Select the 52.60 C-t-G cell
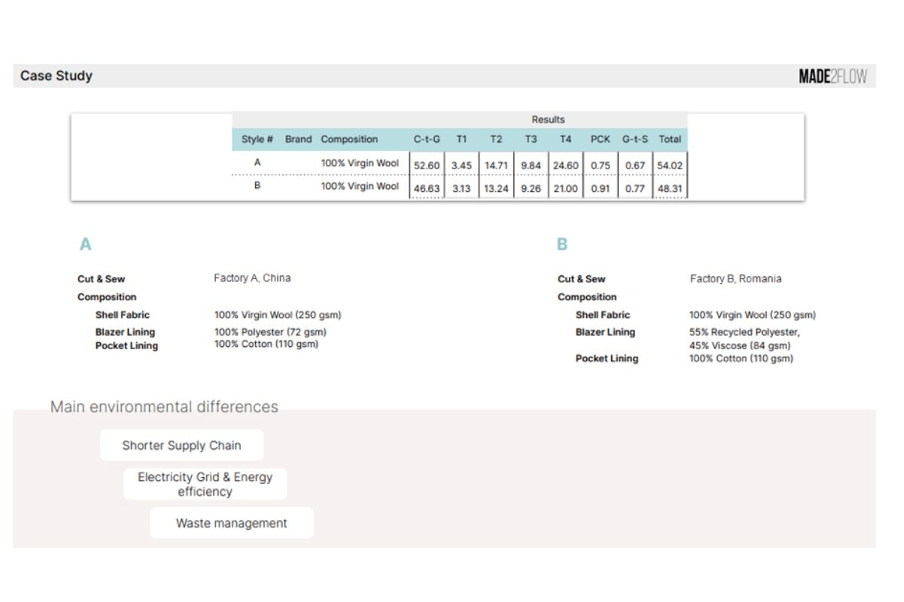The width and height of the screenshot is (904, 602). tap(427, 165)
